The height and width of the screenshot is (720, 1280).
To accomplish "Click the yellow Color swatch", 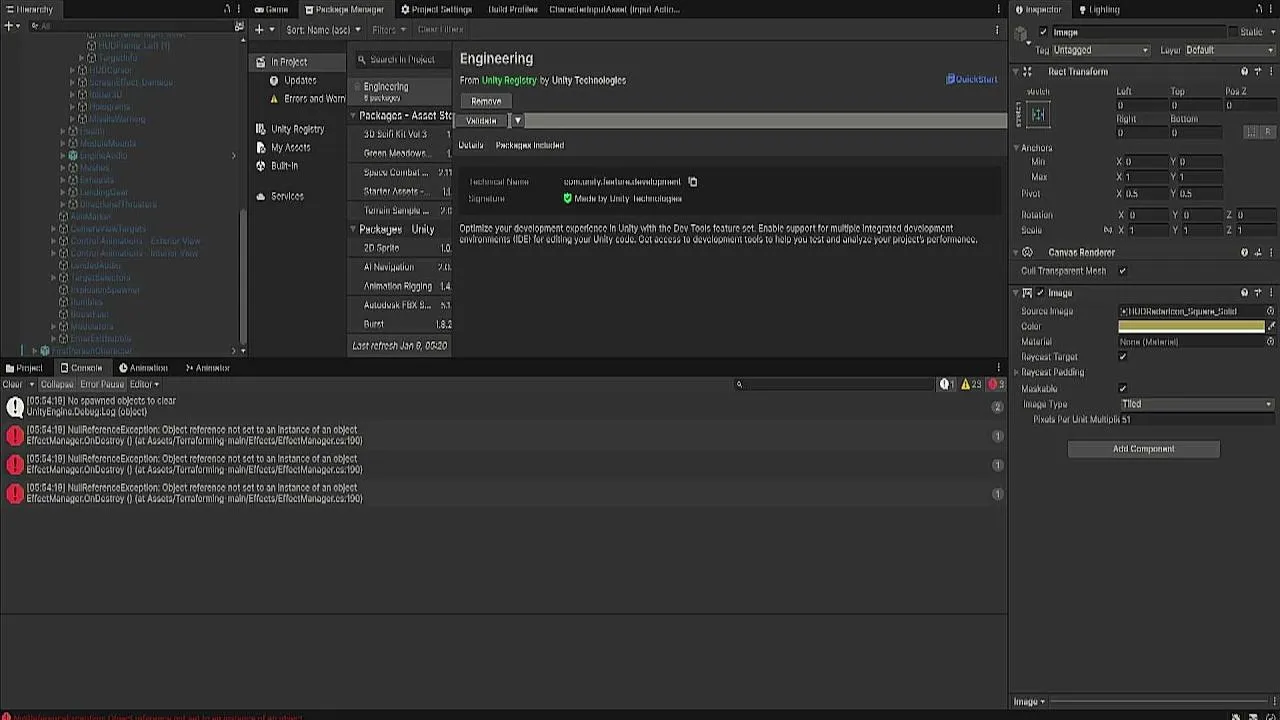I will tap(1191, 326).
